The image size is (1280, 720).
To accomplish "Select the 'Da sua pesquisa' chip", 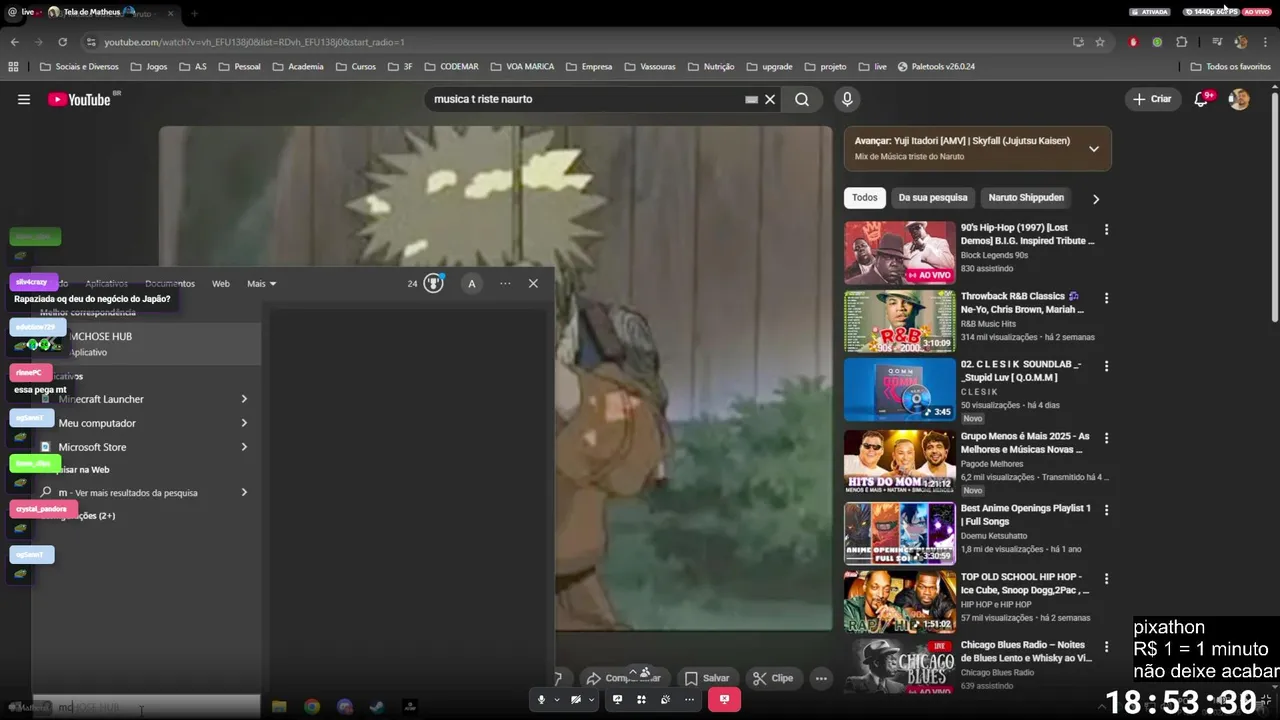I will pyautogui.click(x=933, y=198).
